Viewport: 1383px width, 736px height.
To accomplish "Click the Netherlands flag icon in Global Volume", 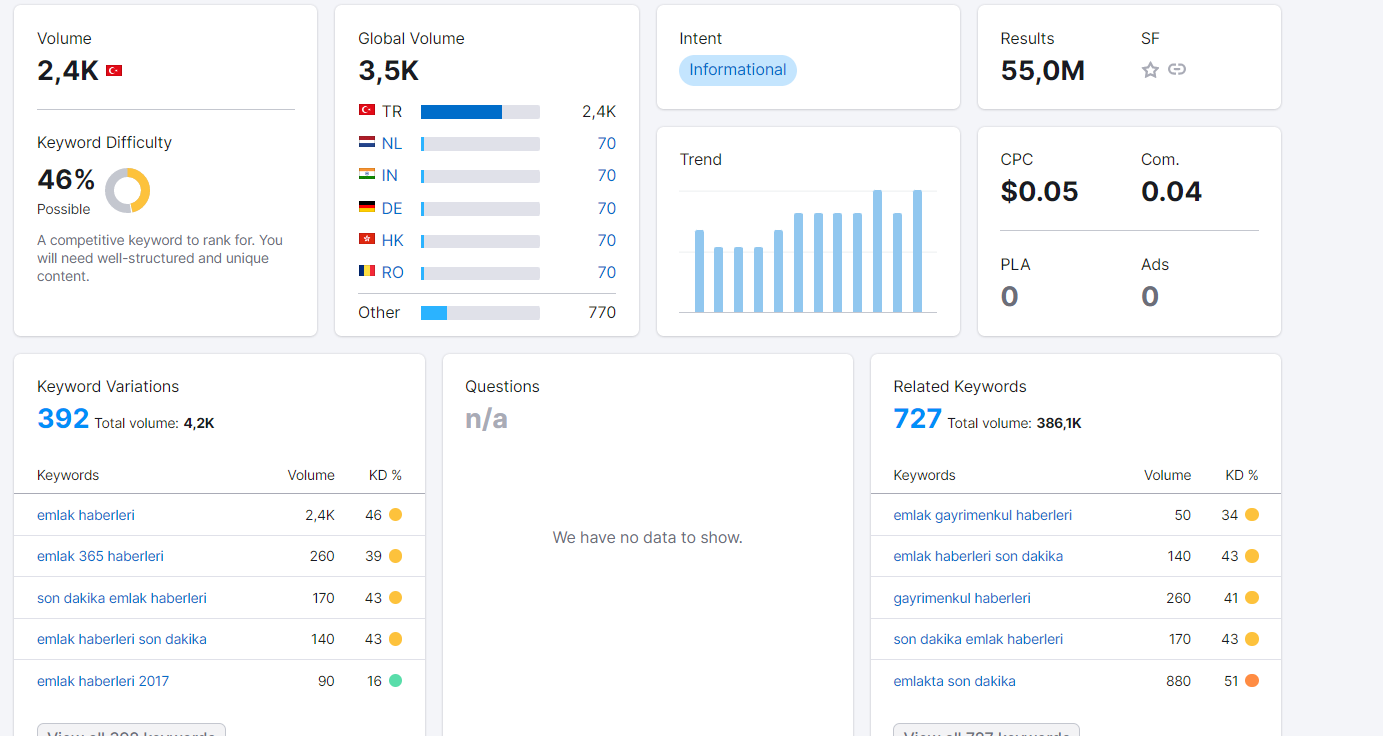I will point(367,143).
